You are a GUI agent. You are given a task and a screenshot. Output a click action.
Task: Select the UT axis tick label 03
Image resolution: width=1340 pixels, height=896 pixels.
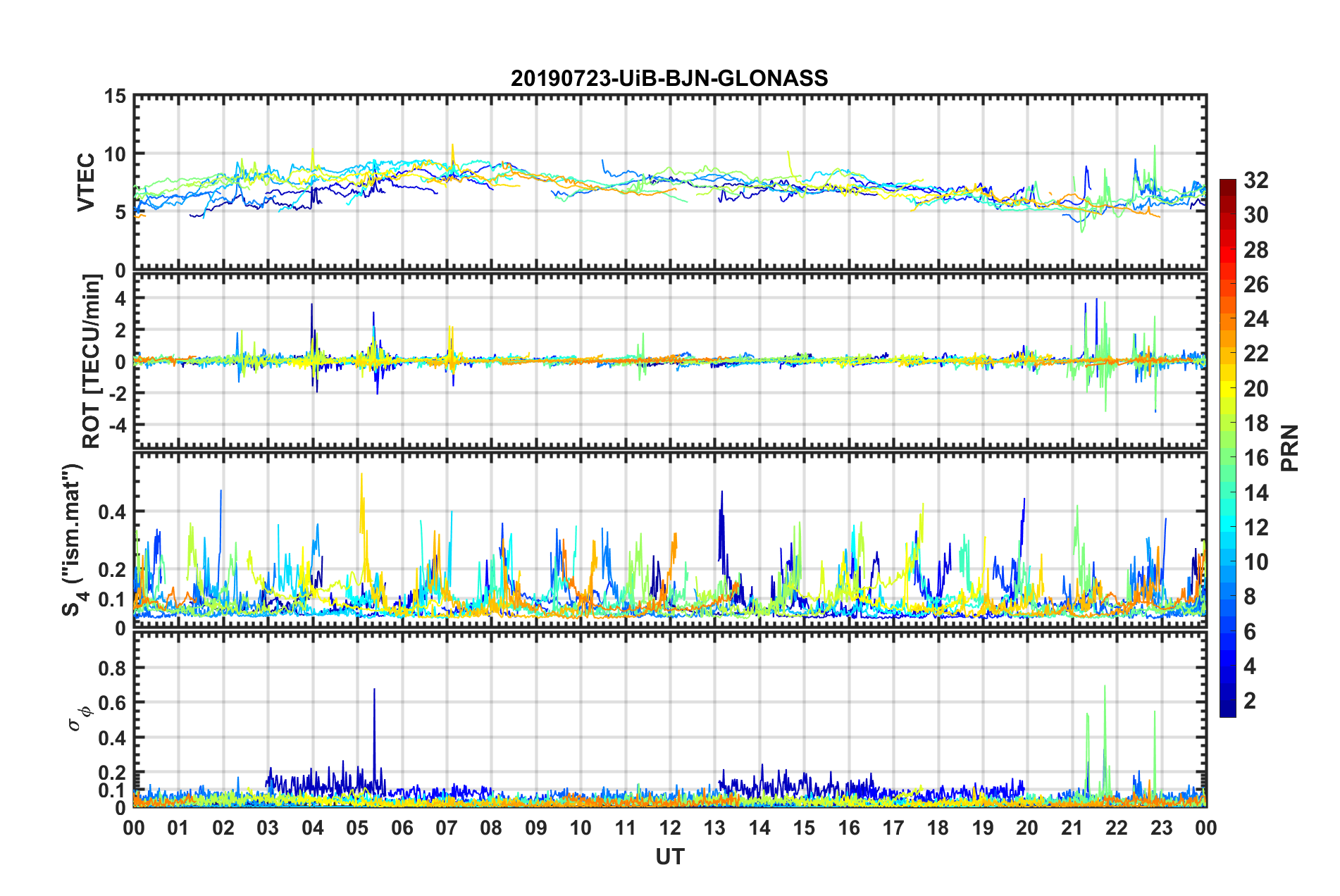coord(268,828)
